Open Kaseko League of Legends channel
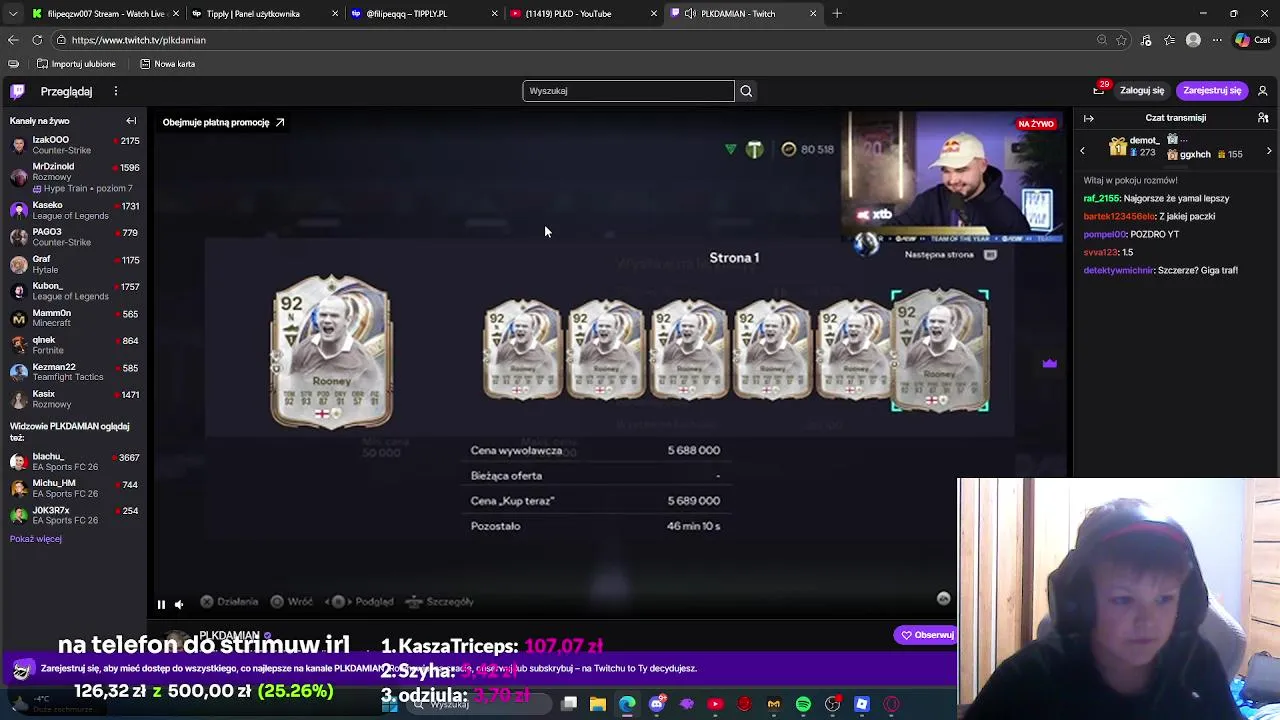 point(75,210)
